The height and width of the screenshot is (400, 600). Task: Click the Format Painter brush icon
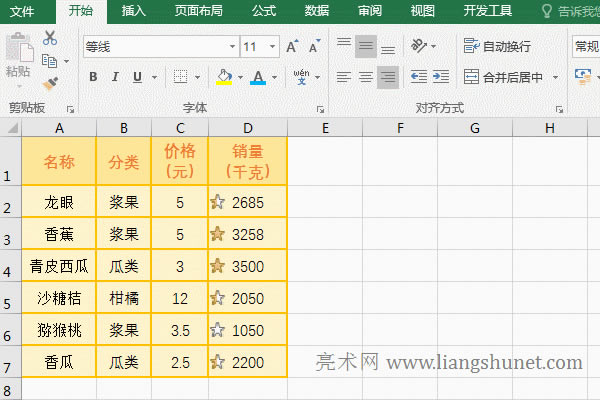pyautogui.click(x=50, y=83)
